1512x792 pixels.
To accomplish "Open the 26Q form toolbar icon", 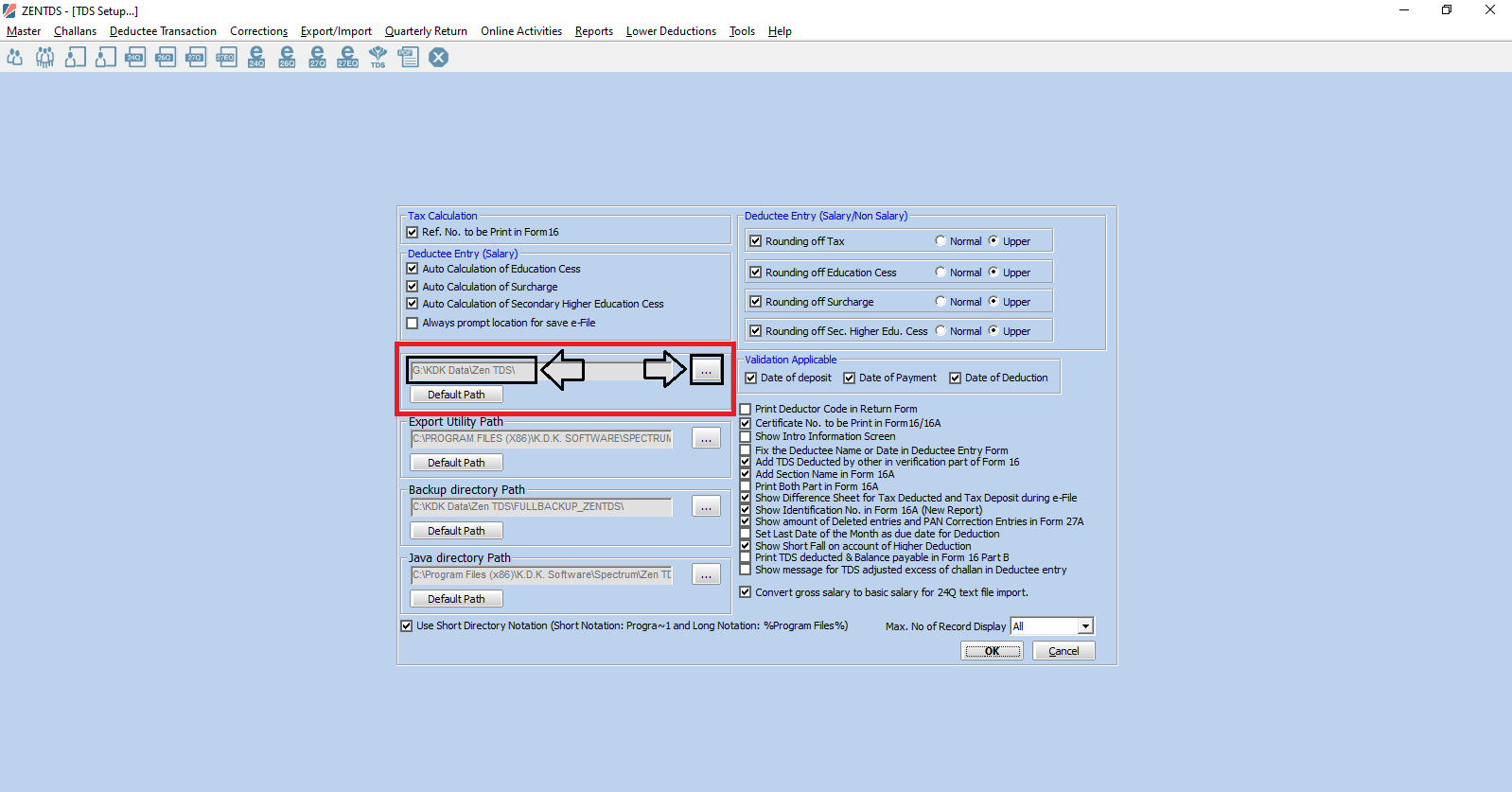I will click(x=167, y=58).
